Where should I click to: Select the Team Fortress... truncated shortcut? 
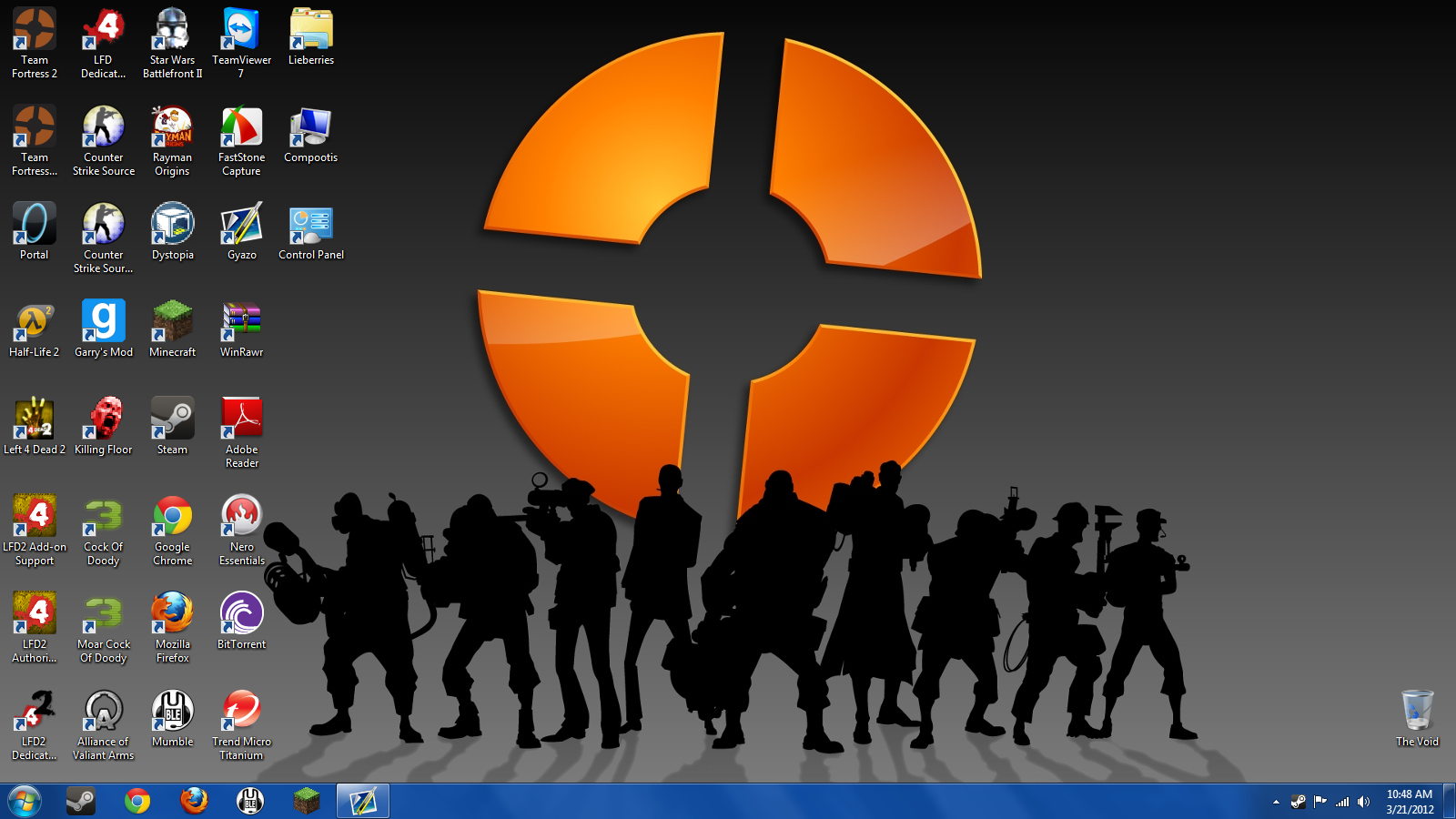click(x=35, y=140)
